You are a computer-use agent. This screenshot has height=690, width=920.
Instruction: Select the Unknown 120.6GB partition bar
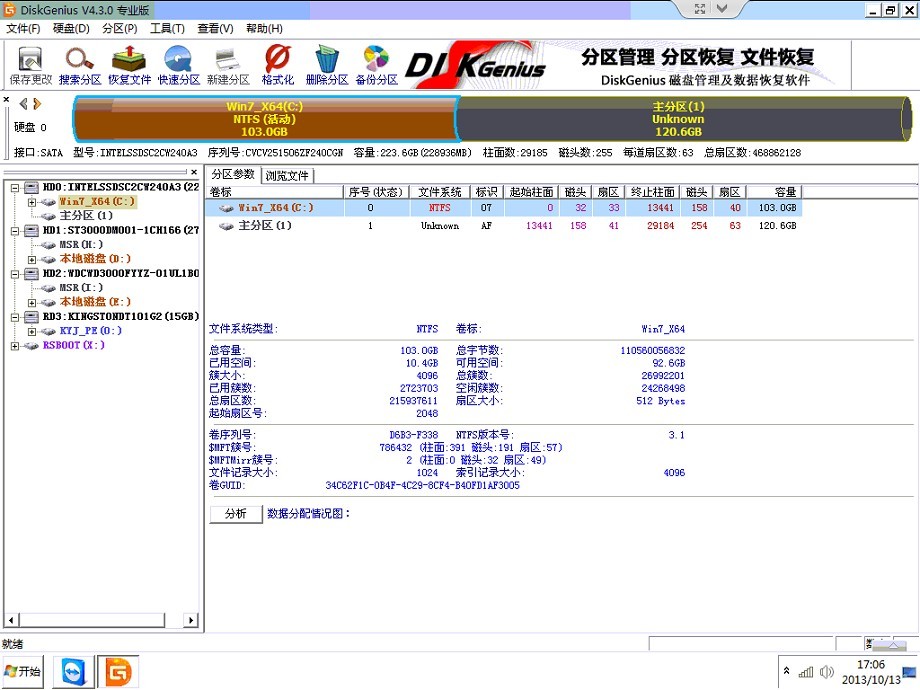click(684, 119)
